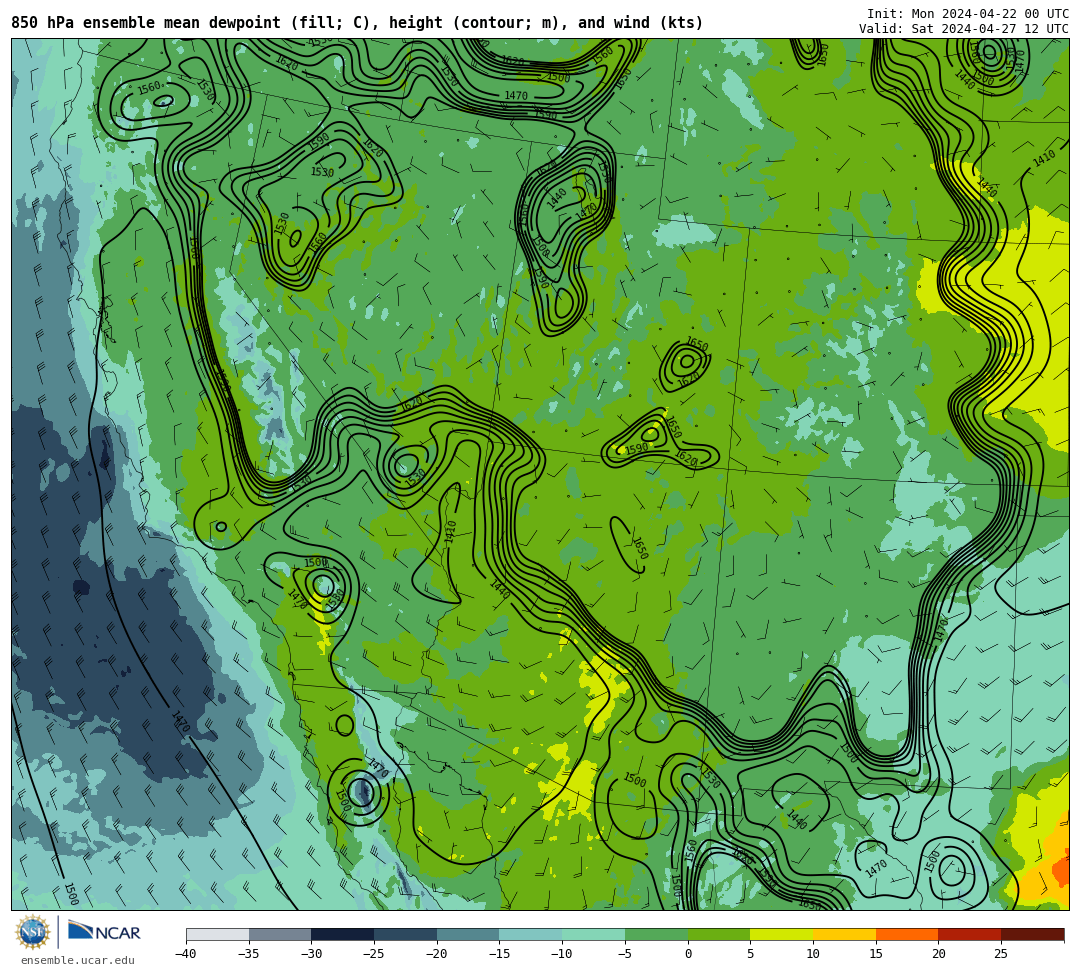The height and width of the screenshot is (973, 1080).
Task: Pick the green swatch between -5 and 0
Action: [x=656, y=934]
